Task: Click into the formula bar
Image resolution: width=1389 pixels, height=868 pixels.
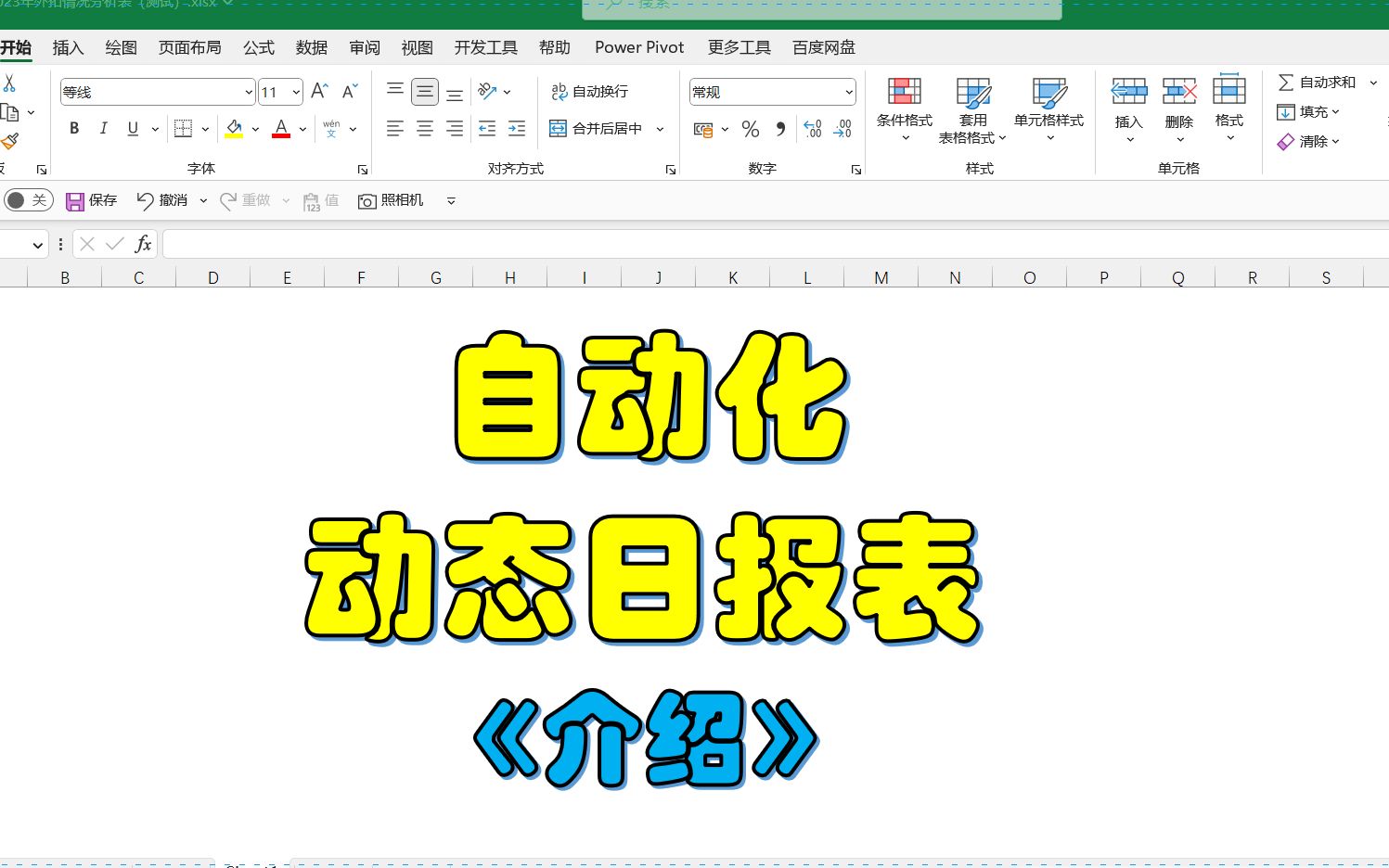Action: coord(775,244)
